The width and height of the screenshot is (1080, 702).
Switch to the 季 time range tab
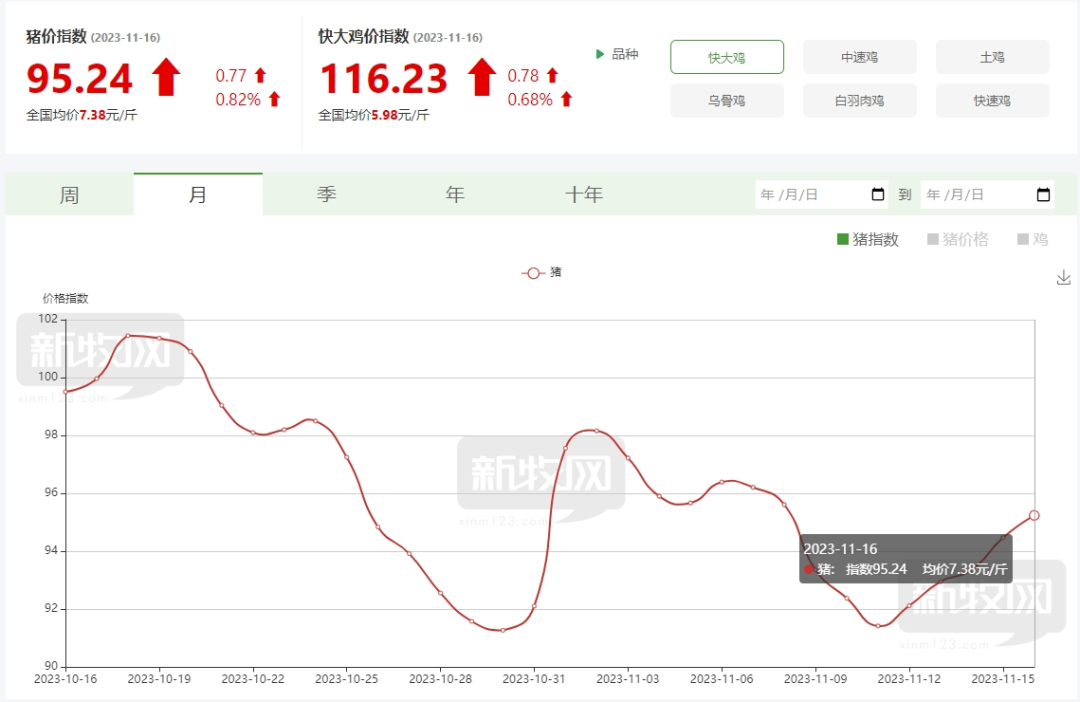coord(326,194)
